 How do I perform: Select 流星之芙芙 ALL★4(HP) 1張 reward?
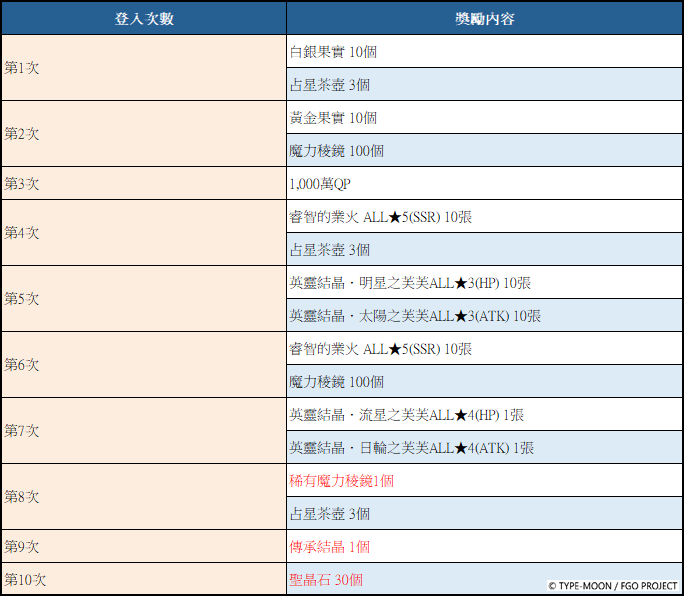406,415
